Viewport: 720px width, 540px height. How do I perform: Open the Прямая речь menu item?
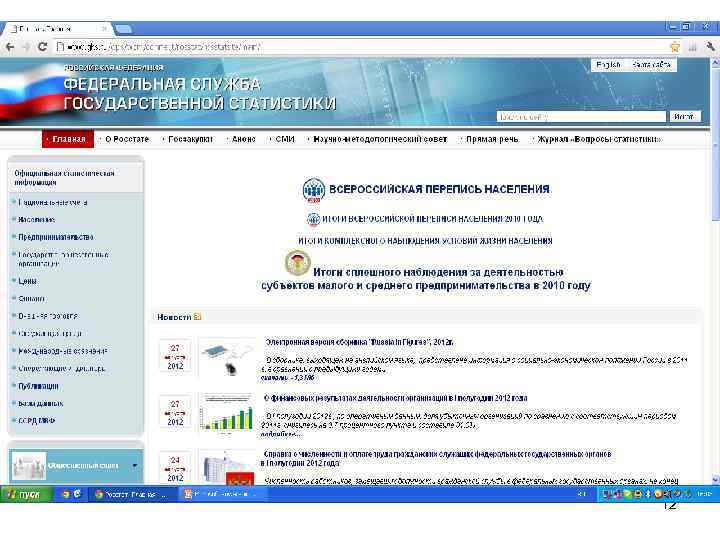point(492,139)
